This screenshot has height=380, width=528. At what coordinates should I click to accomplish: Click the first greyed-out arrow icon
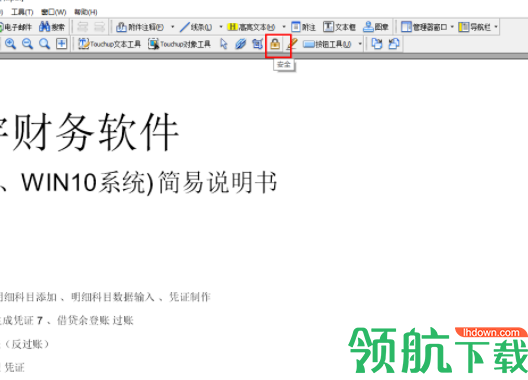[x=82, y=27]
